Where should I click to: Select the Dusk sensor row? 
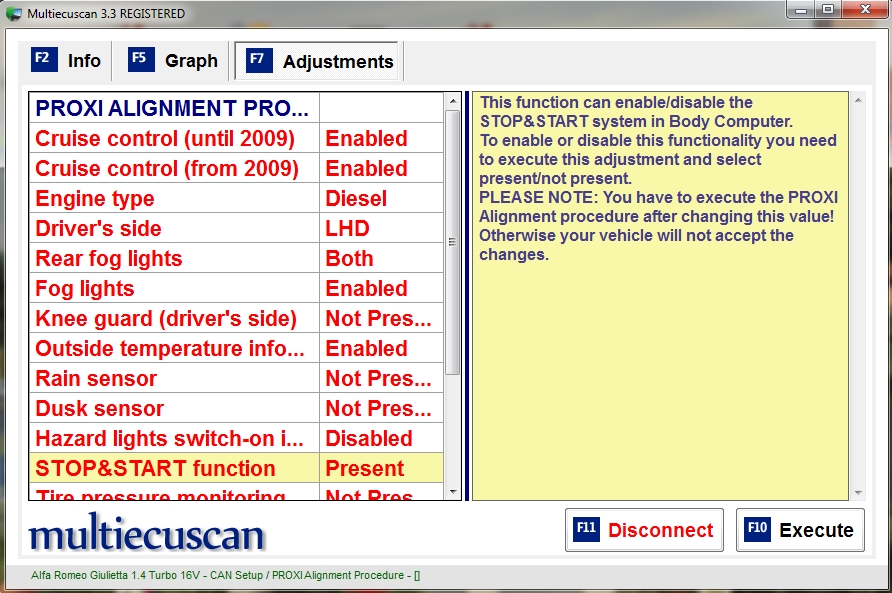[236, 408]
